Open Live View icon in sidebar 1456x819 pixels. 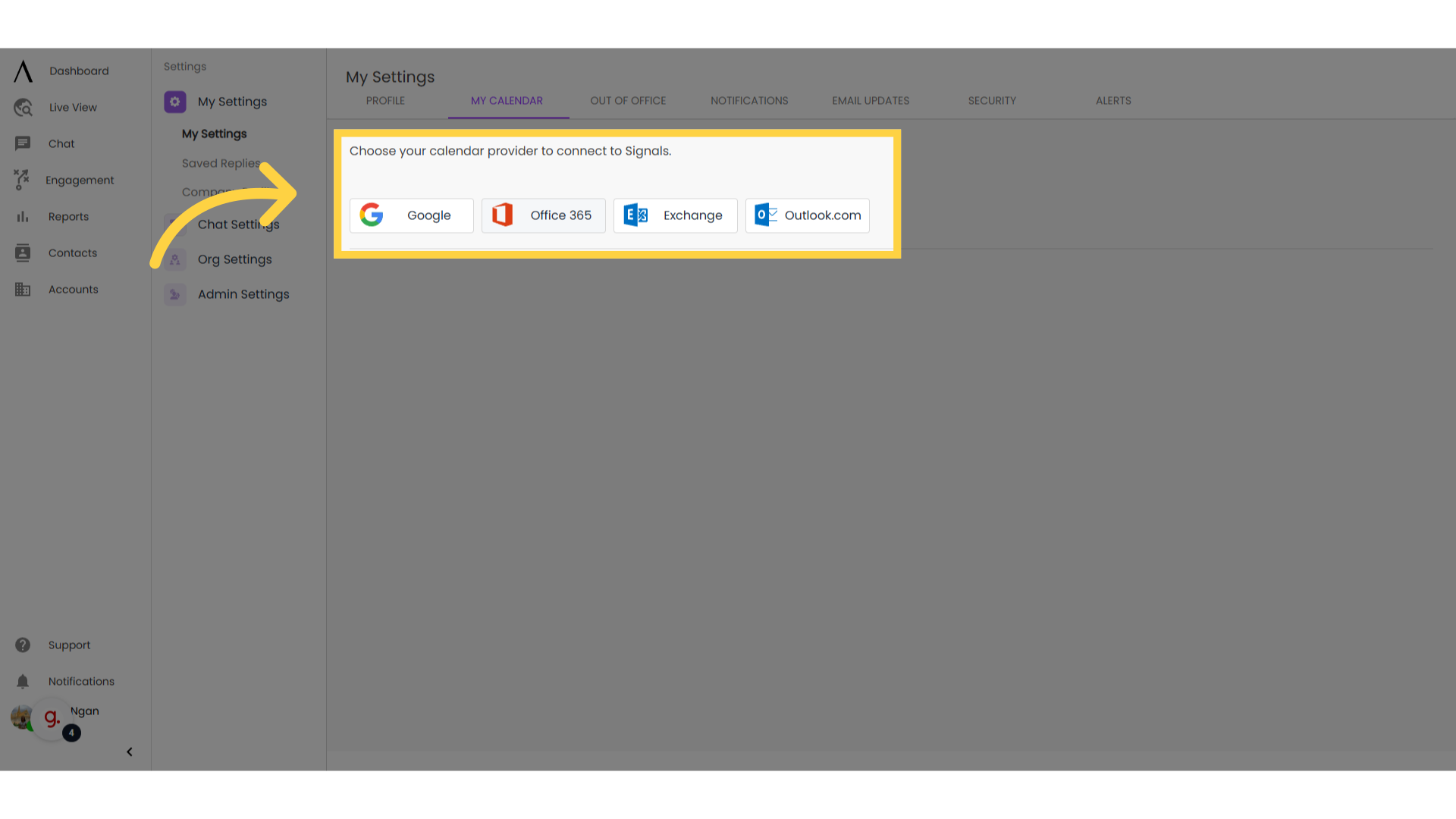click(x=23, y=108)
